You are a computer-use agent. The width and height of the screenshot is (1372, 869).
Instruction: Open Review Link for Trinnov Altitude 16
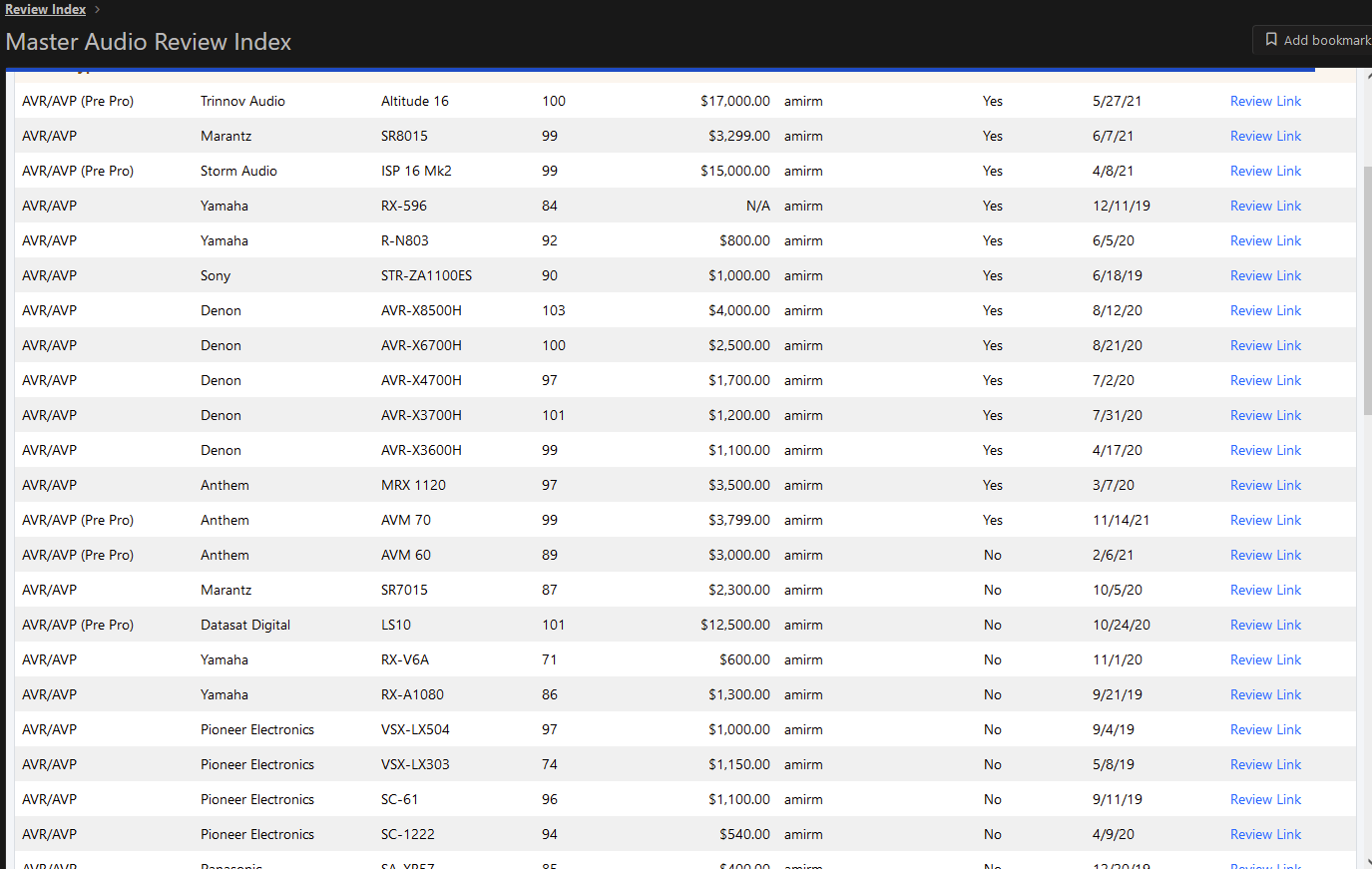click(1265, 101)
